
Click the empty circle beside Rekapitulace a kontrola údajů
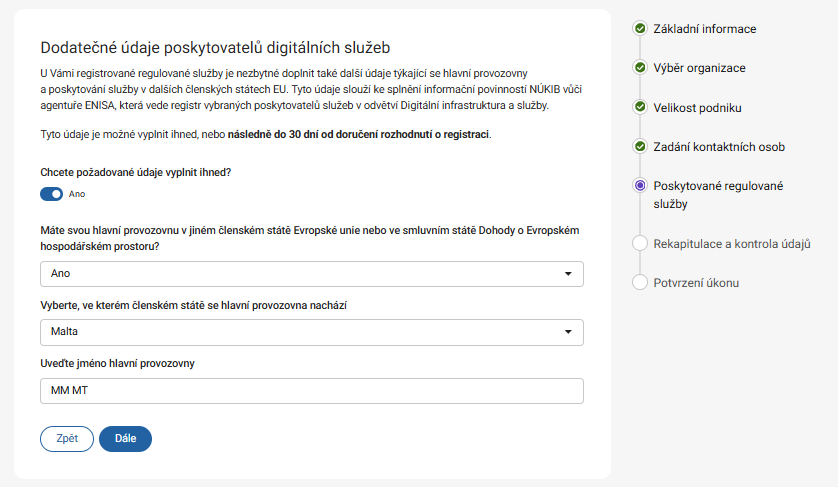click(x=640, y=243)
